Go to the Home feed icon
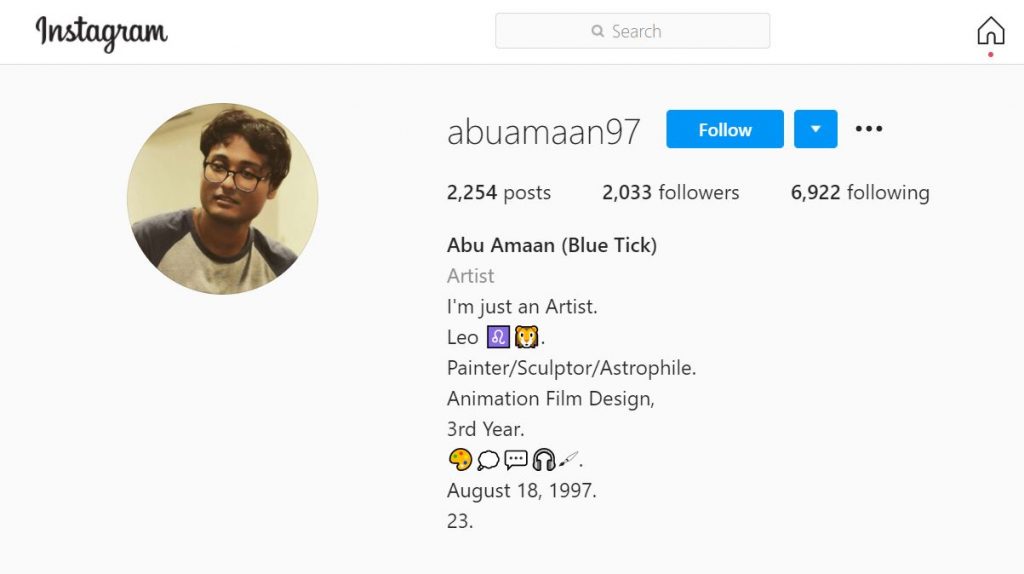 pyautogui.click(x=990, y=31)
